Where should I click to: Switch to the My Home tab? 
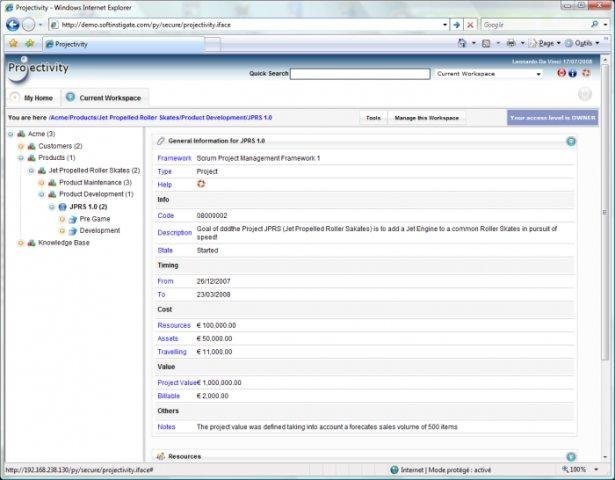pyautogui.click(x=32, y=98)
